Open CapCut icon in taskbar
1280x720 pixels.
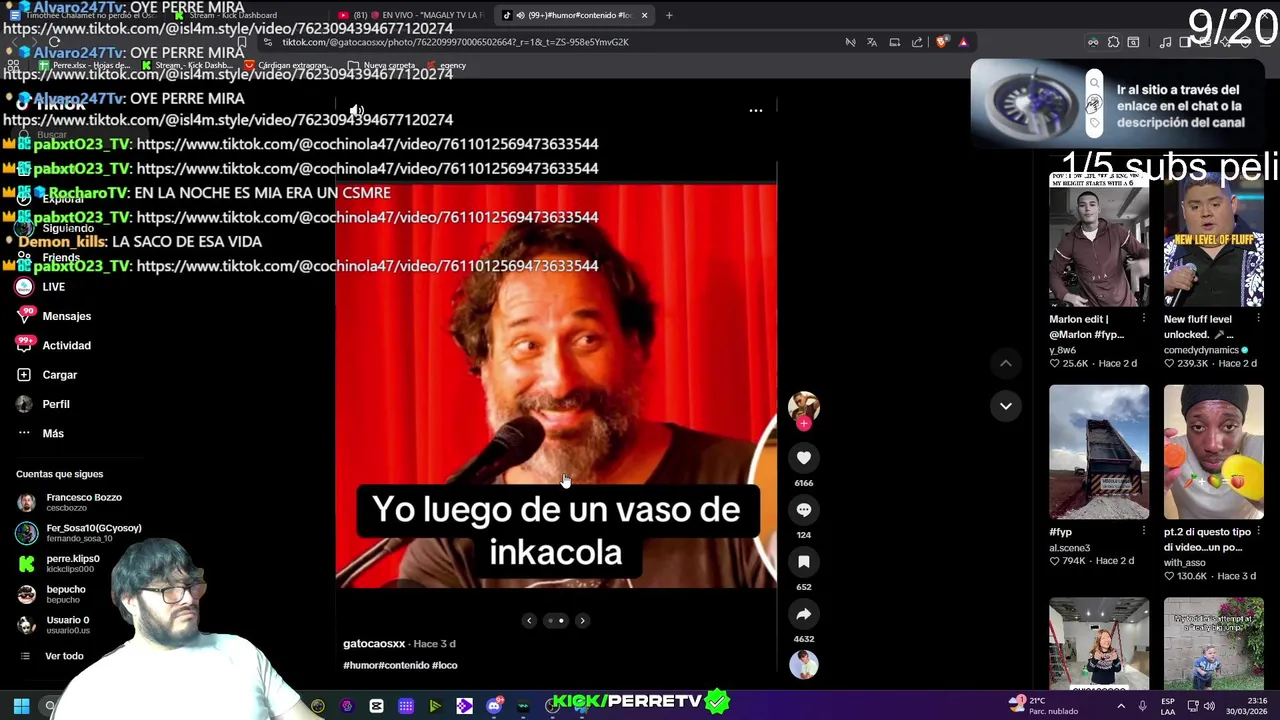[376, 706]
